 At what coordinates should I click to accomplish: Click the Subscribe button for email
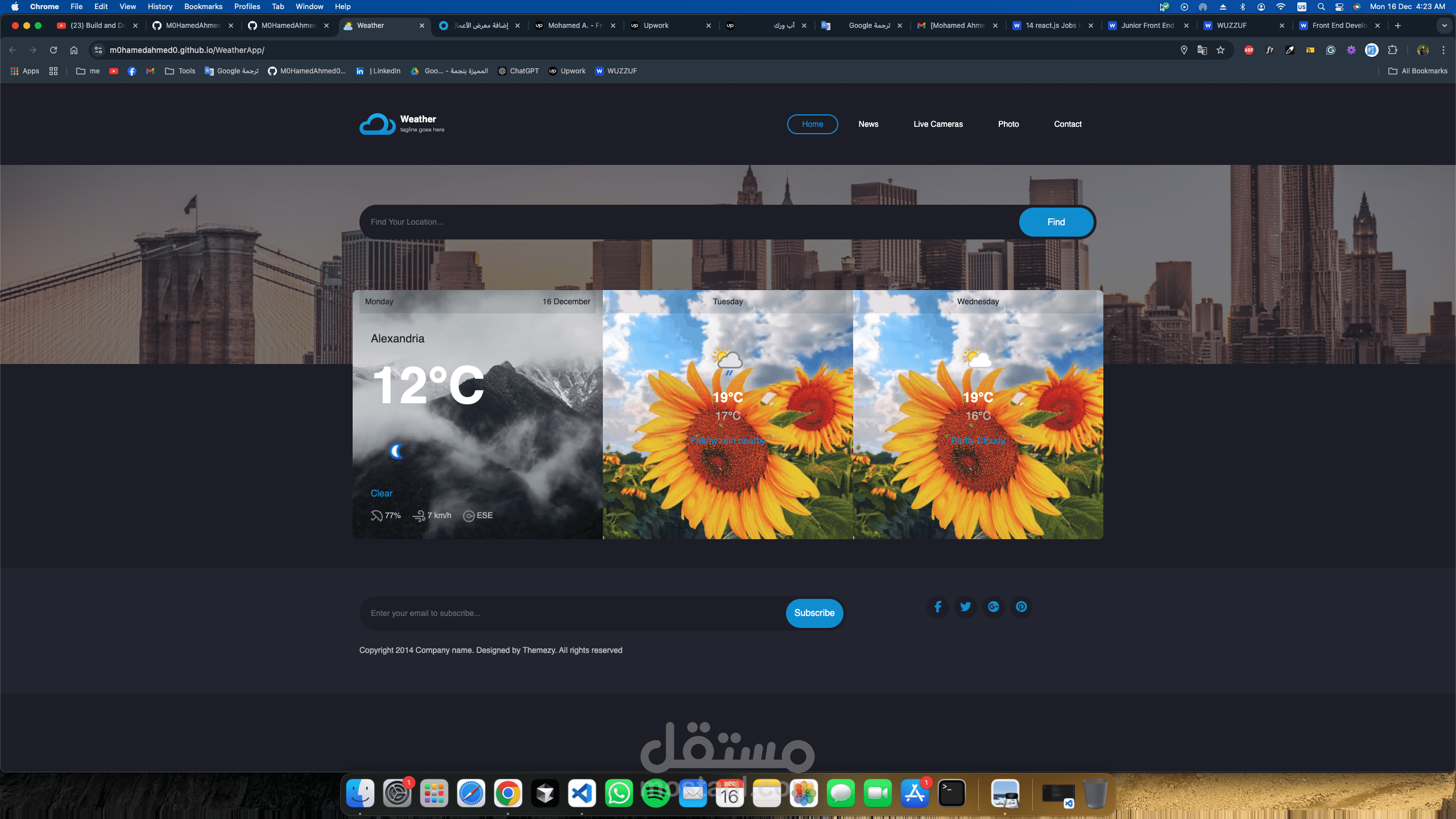[x=815, y=613]
